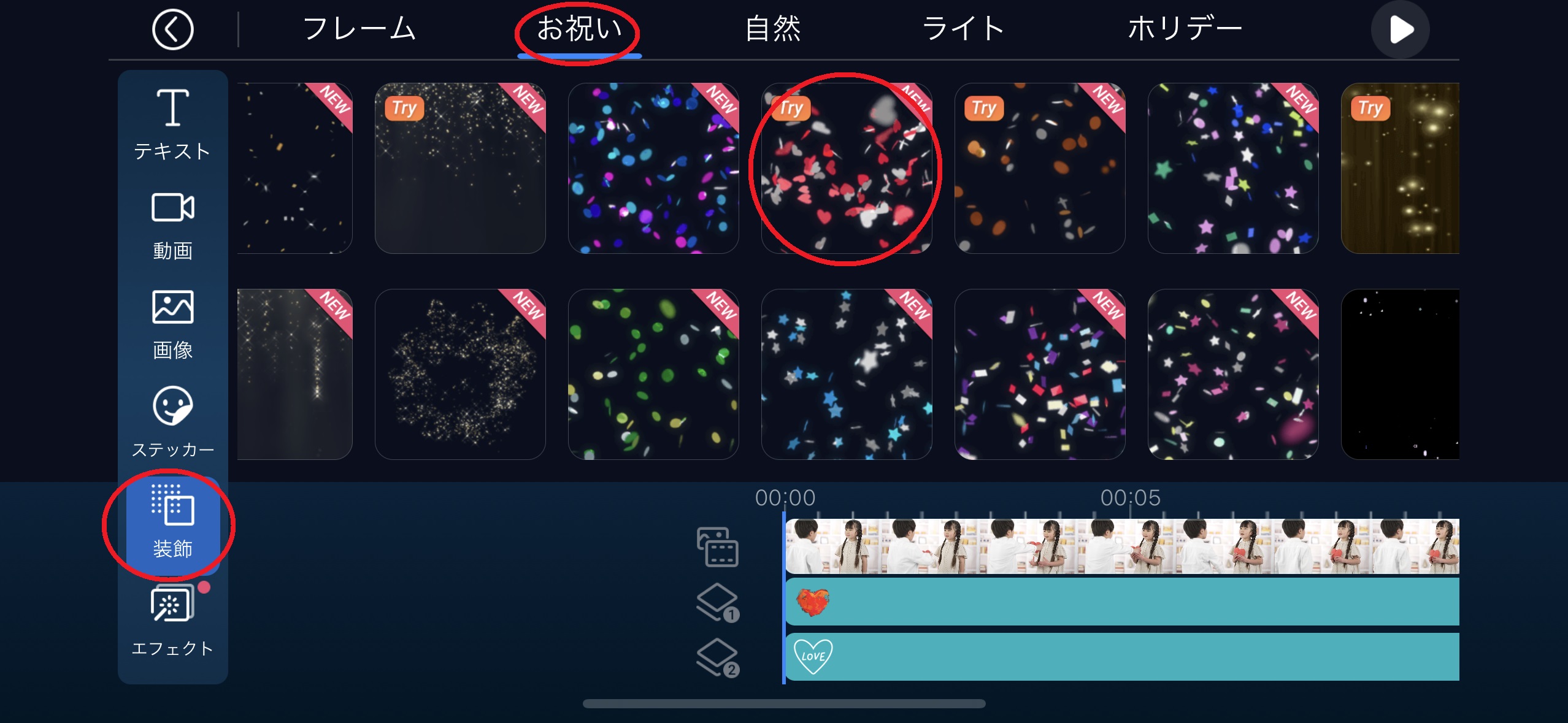Screen dimensions: 1568x723
Task: Select the 装飾 decoration tool
Action: (172, 523)
